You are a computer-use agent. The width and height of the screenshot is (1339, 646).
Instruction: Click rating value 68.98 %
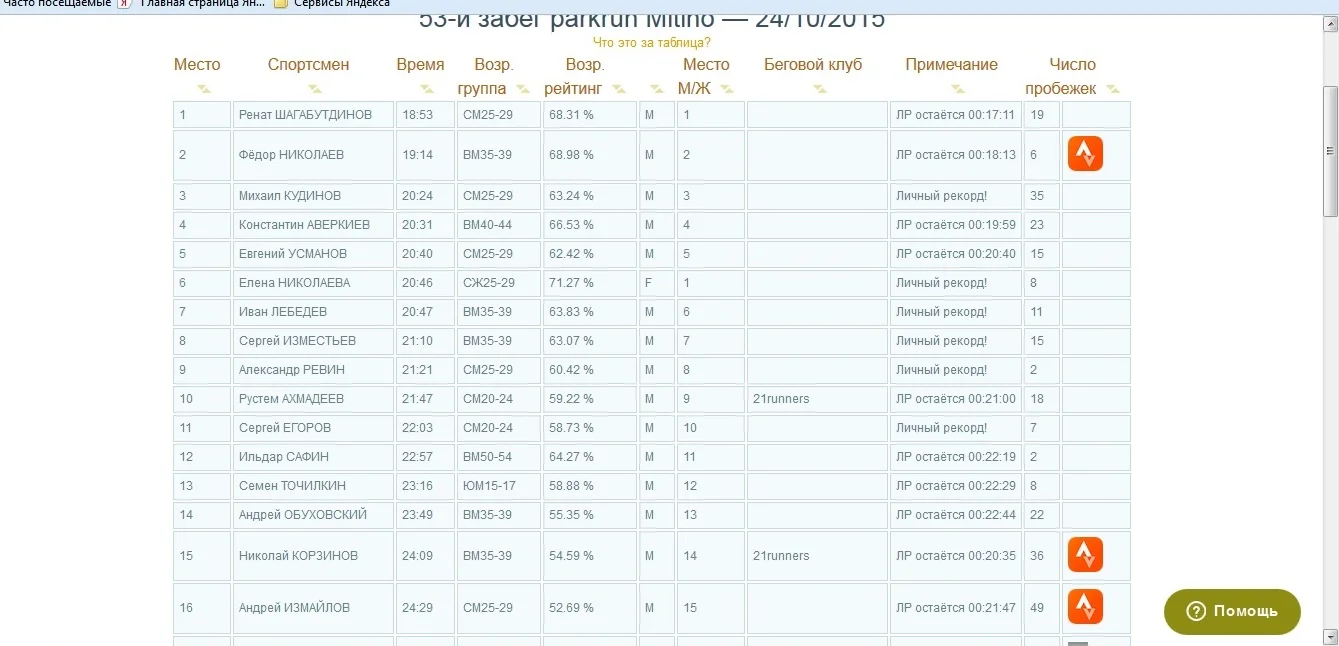pyautogui.click(x=571, y=155)
